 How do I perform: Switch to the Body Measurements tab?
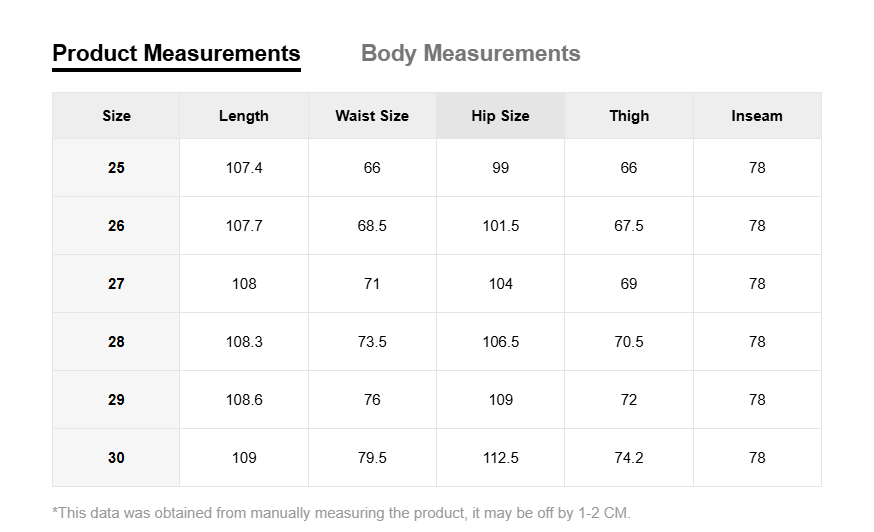pos(470,54)
